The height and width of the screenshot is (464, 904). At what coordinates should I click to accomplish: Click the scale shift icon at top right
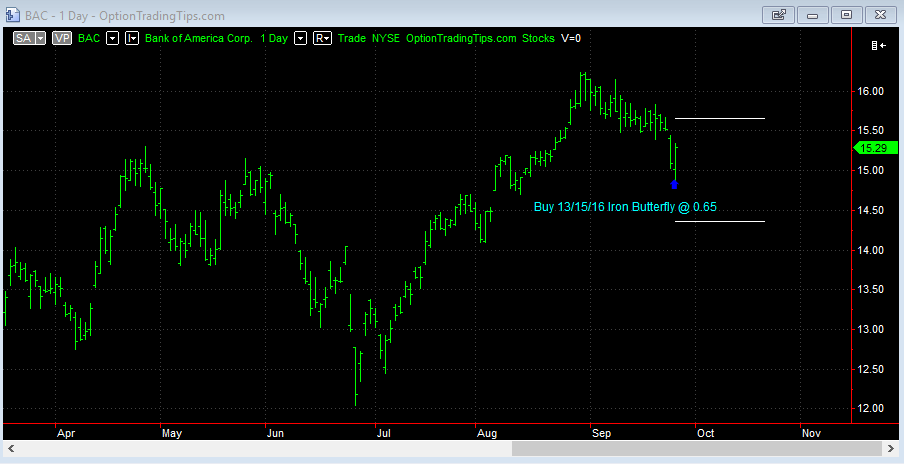879,45
